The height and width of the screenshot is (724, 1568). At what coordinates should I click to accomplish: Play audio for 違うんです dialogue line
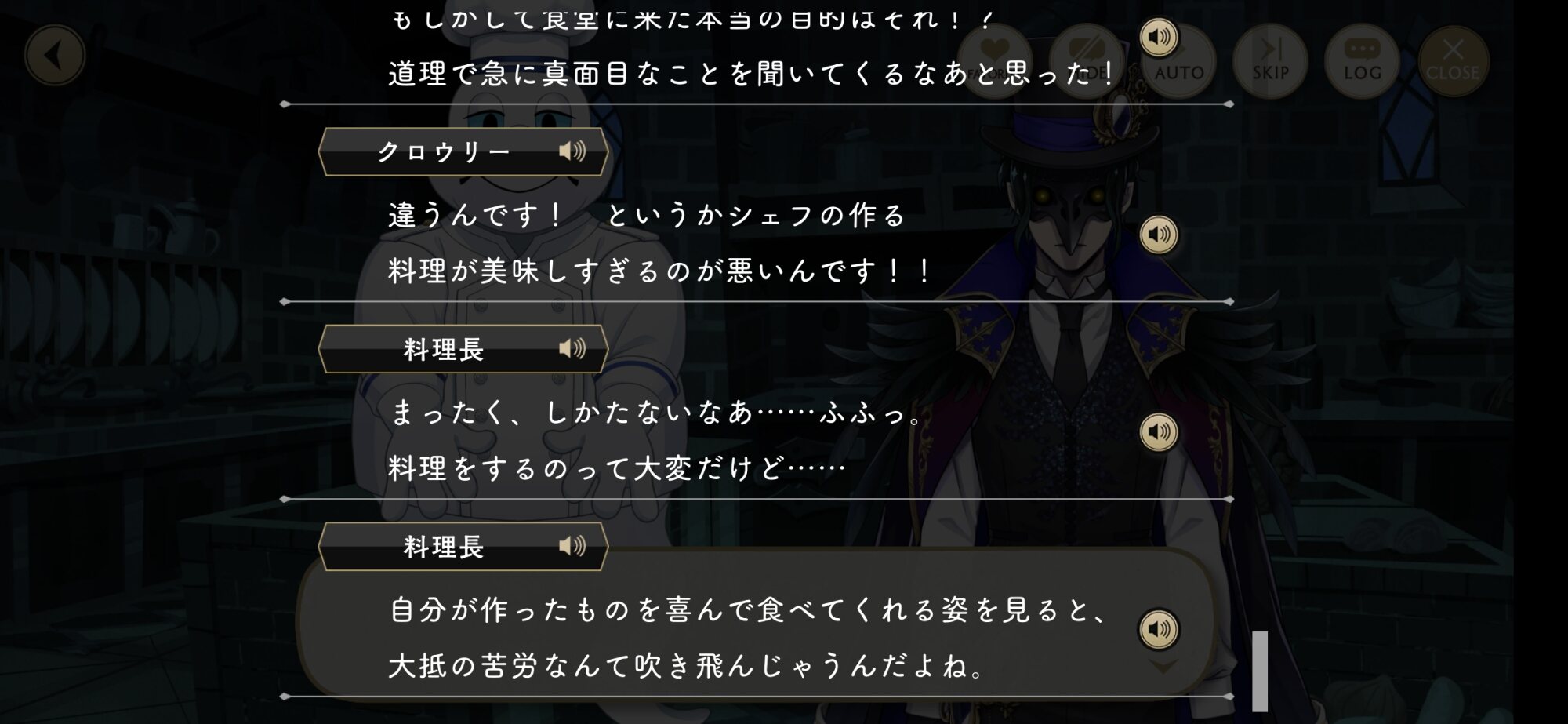click(x=1158, y=235)
